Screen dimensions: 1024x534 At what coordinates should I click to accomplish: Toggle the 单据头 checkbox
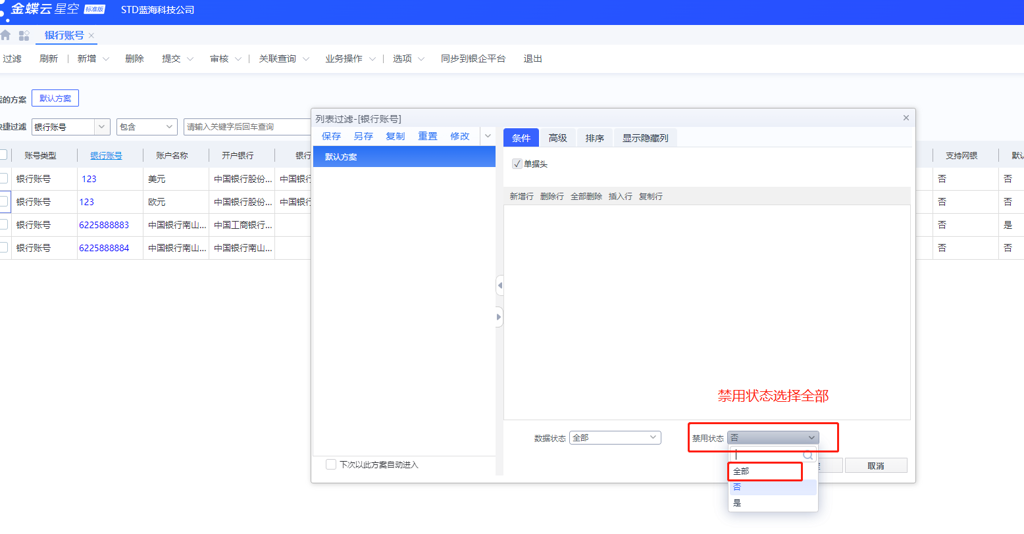point(517,163)
